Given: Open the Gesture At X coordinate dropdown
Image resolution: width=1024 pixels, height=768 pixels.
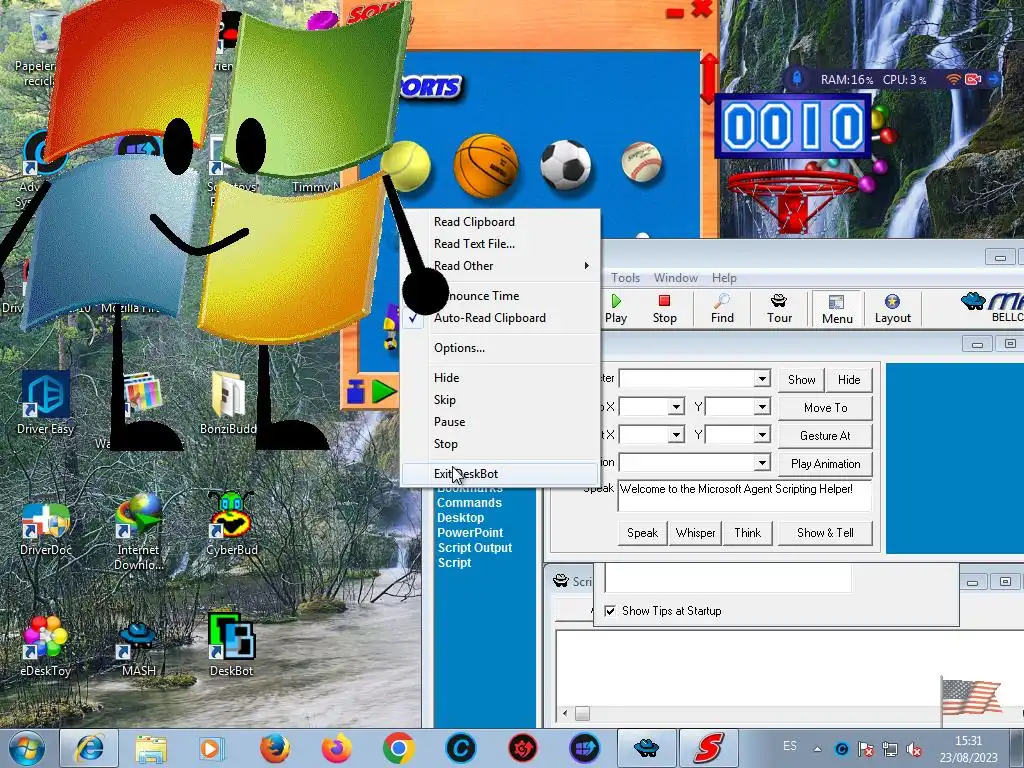Looking at the screenshot, I should click(x=676, y=435).
